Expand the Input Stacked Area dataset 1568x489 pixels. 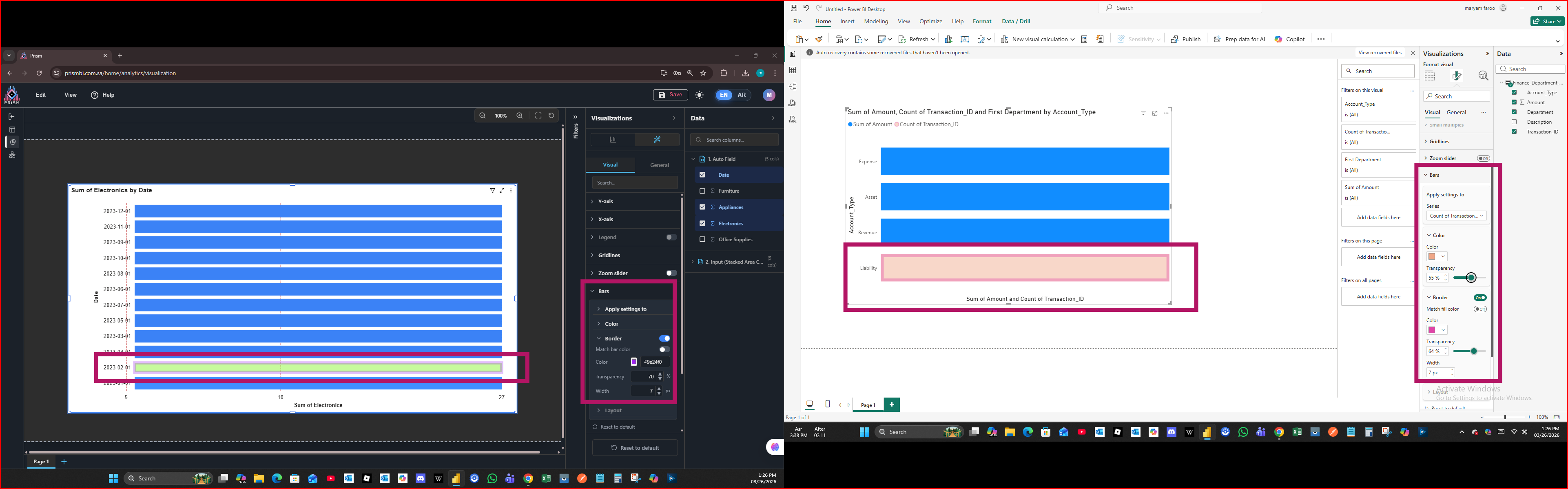pos(693,262)
